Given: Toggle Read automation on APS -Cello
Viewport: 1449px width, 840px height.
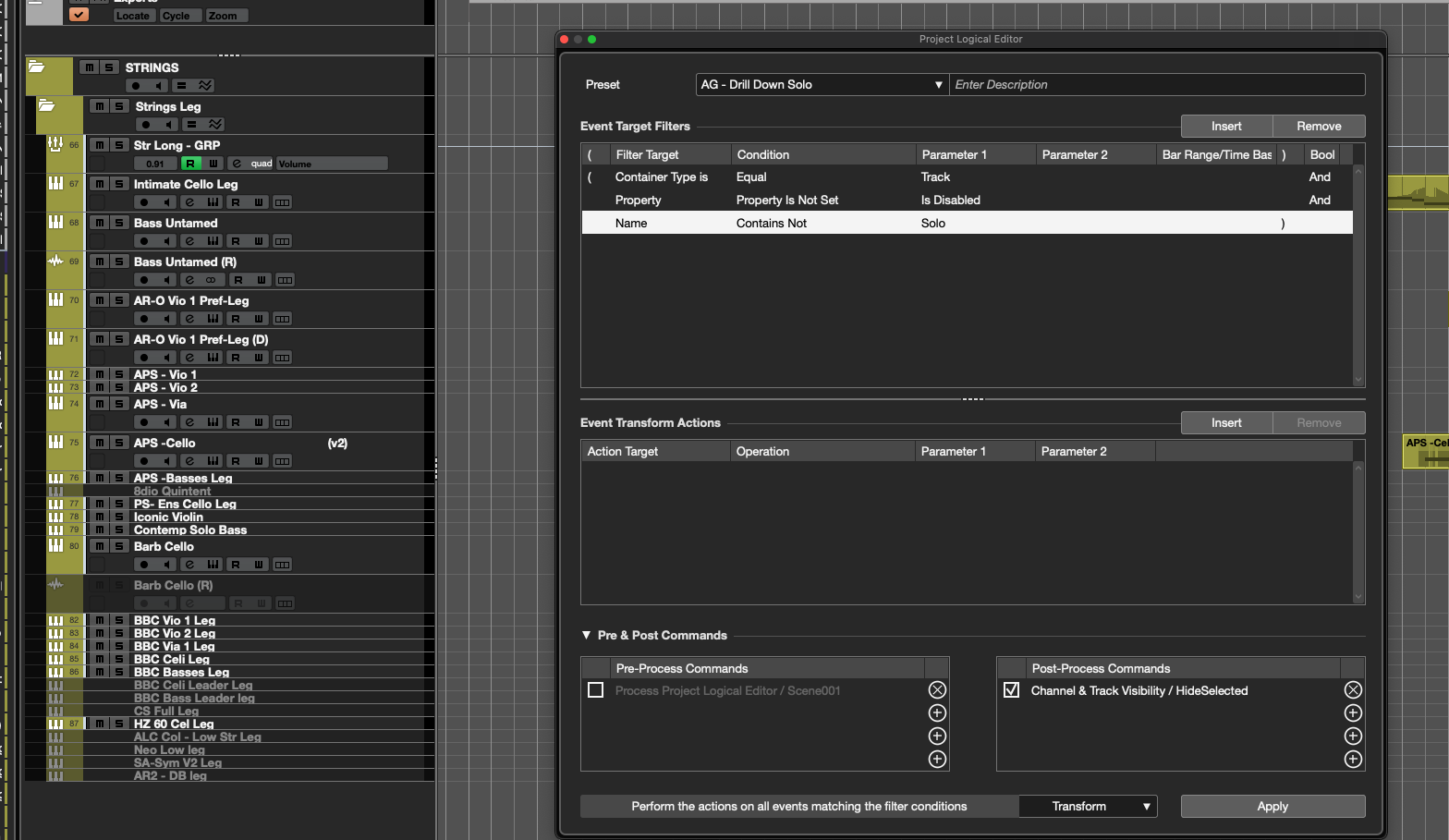Looking at the screenshot, I should (237, 461).
